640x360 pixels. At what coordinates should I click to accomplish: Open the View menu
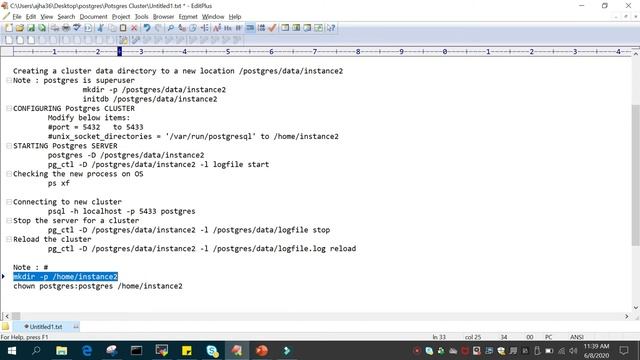(47, 17)
